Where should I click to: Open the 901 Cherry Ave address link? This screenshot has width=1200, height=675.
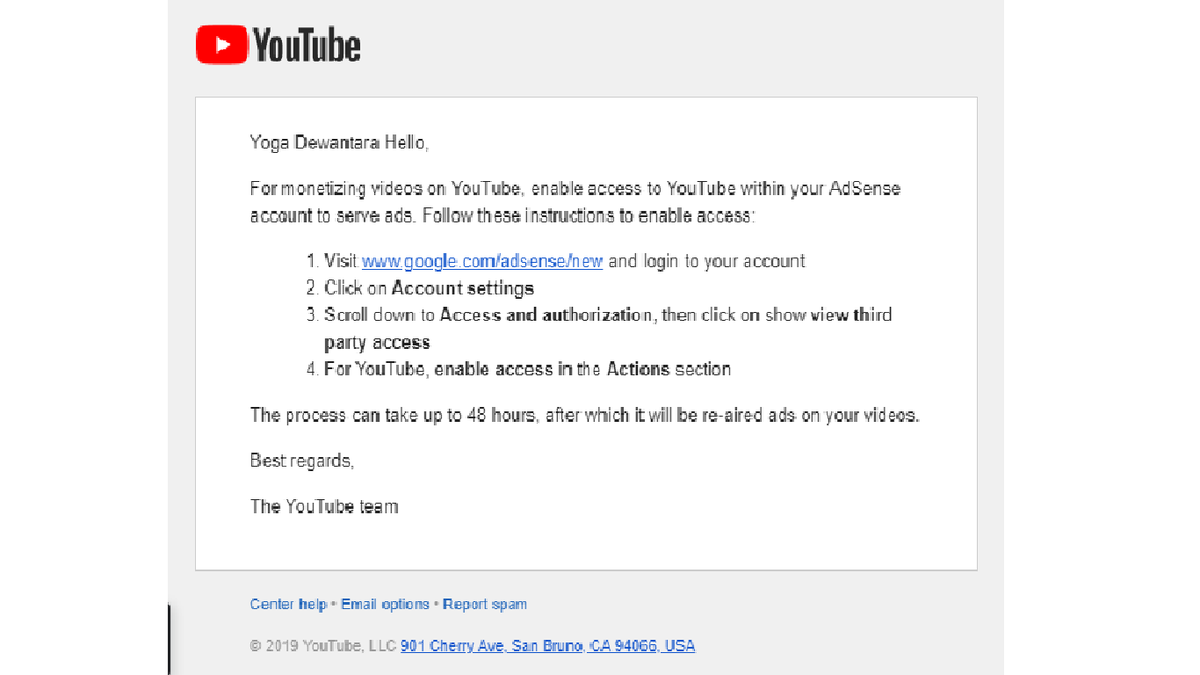(548, 646)
